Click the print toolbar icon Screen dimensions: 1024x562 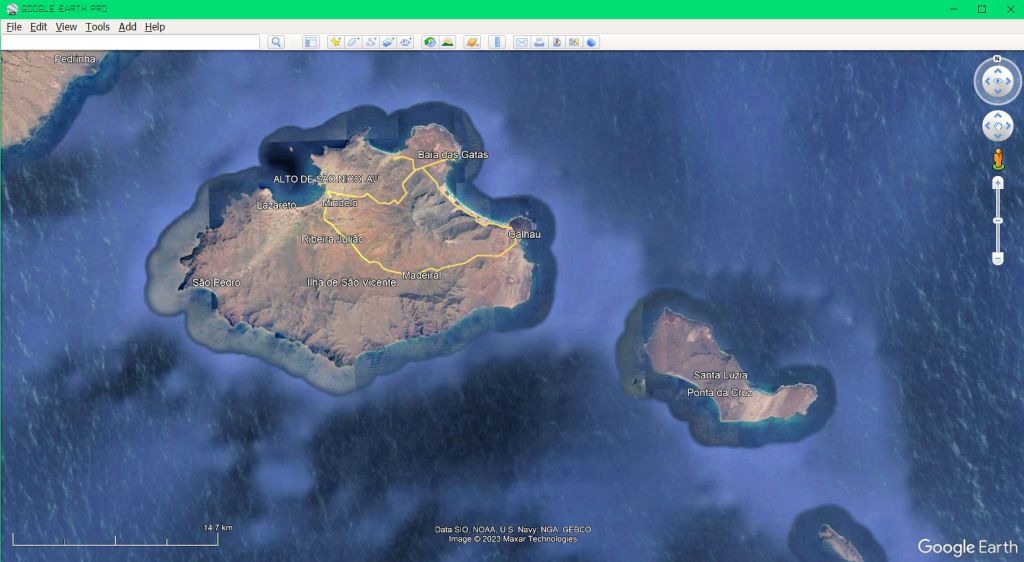tap(539, 42)
